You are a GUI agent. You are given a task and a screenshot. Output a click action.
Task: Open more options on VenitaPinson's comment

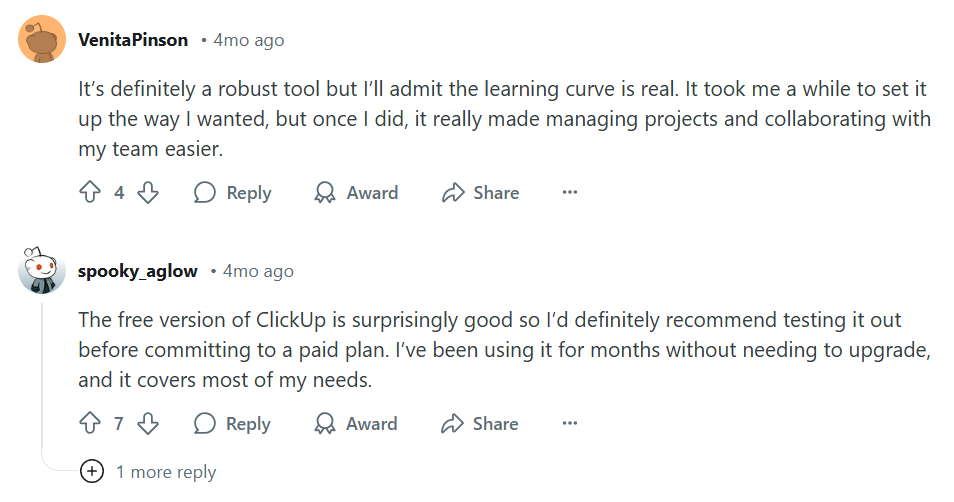coord(570,193)
